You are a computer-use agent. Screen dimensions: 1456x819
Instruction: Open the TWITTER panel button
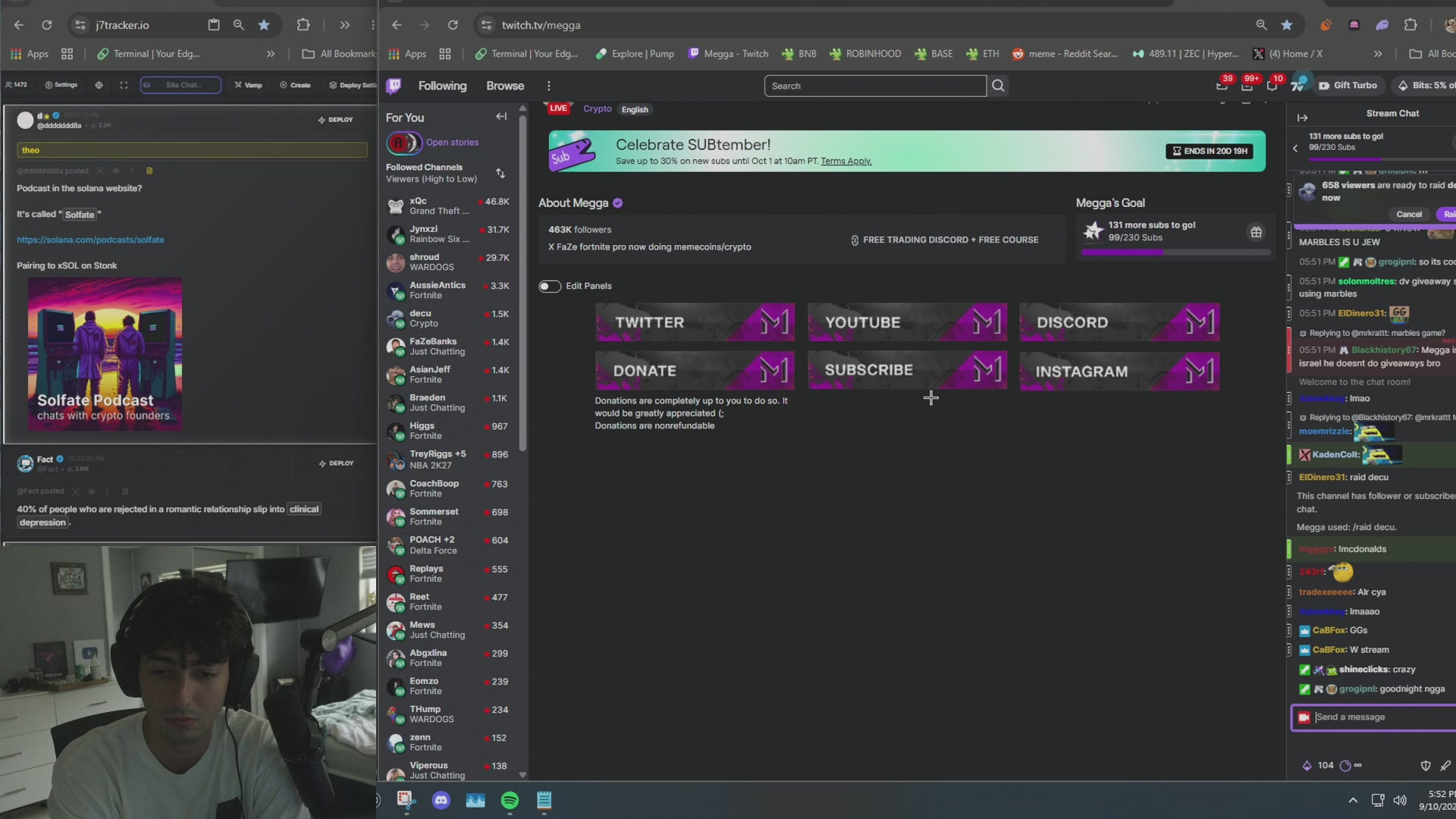point(695,322)
